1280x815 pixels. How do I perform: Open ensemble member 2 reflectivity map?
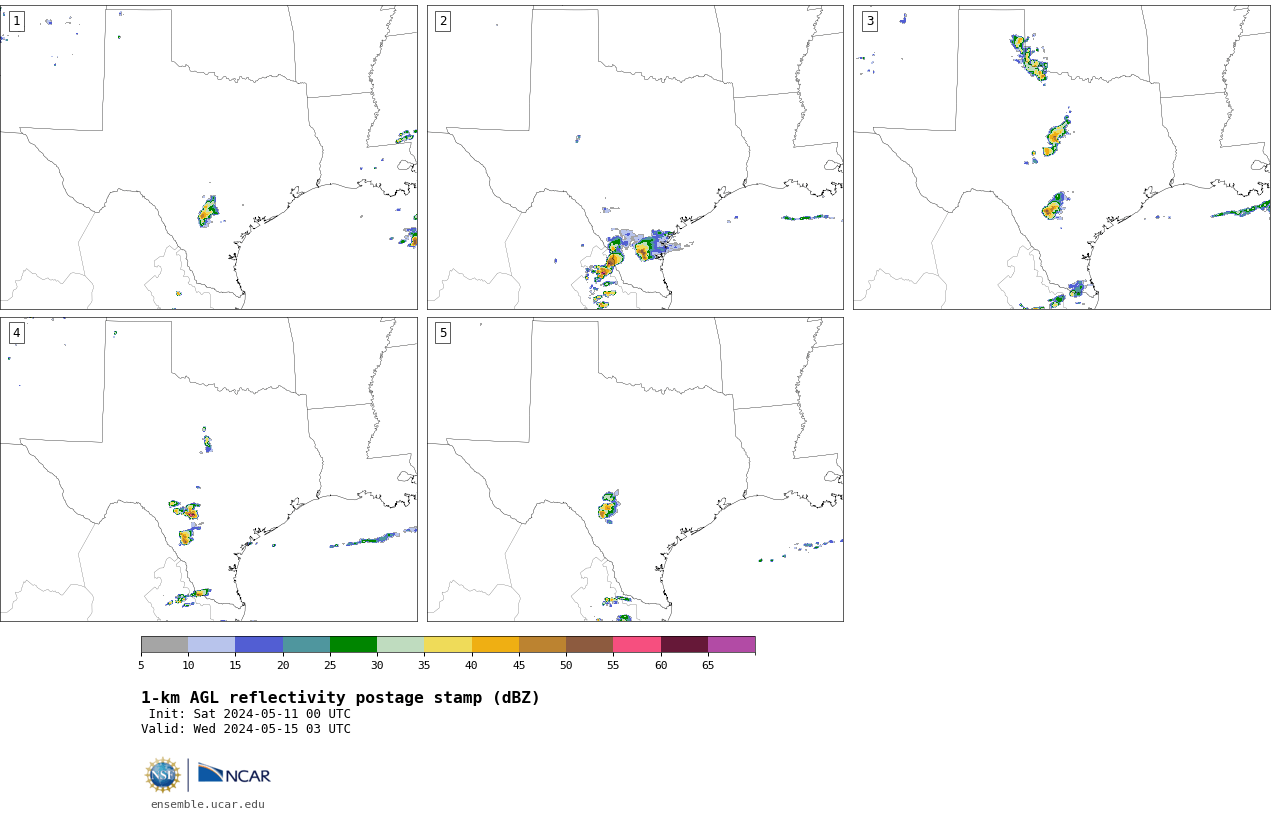point(635,157)
